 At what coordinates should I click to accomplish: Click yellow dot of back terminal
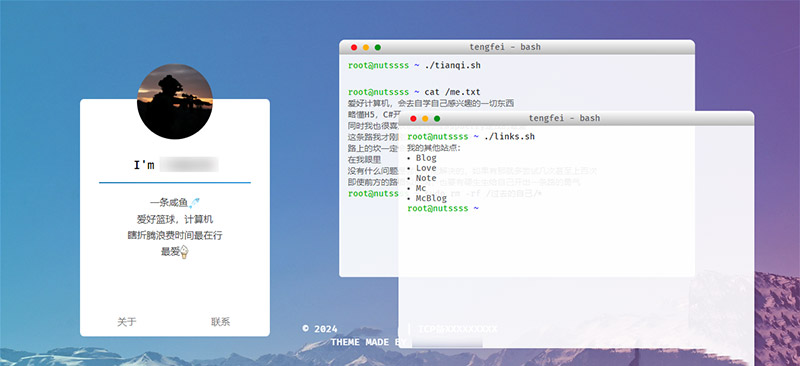click(x=366, y=47)
